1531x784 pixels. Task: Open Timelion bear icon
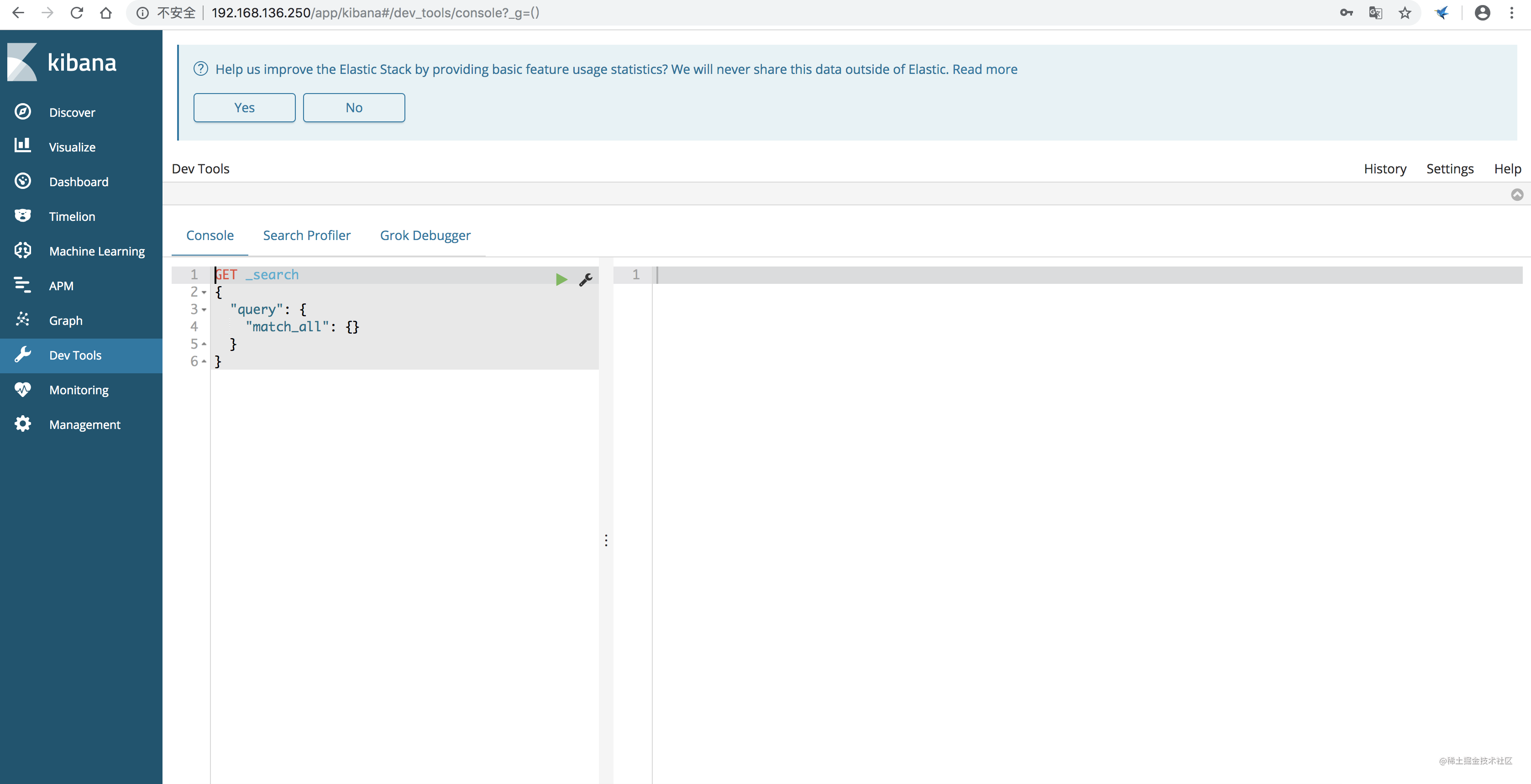[22, 215]
